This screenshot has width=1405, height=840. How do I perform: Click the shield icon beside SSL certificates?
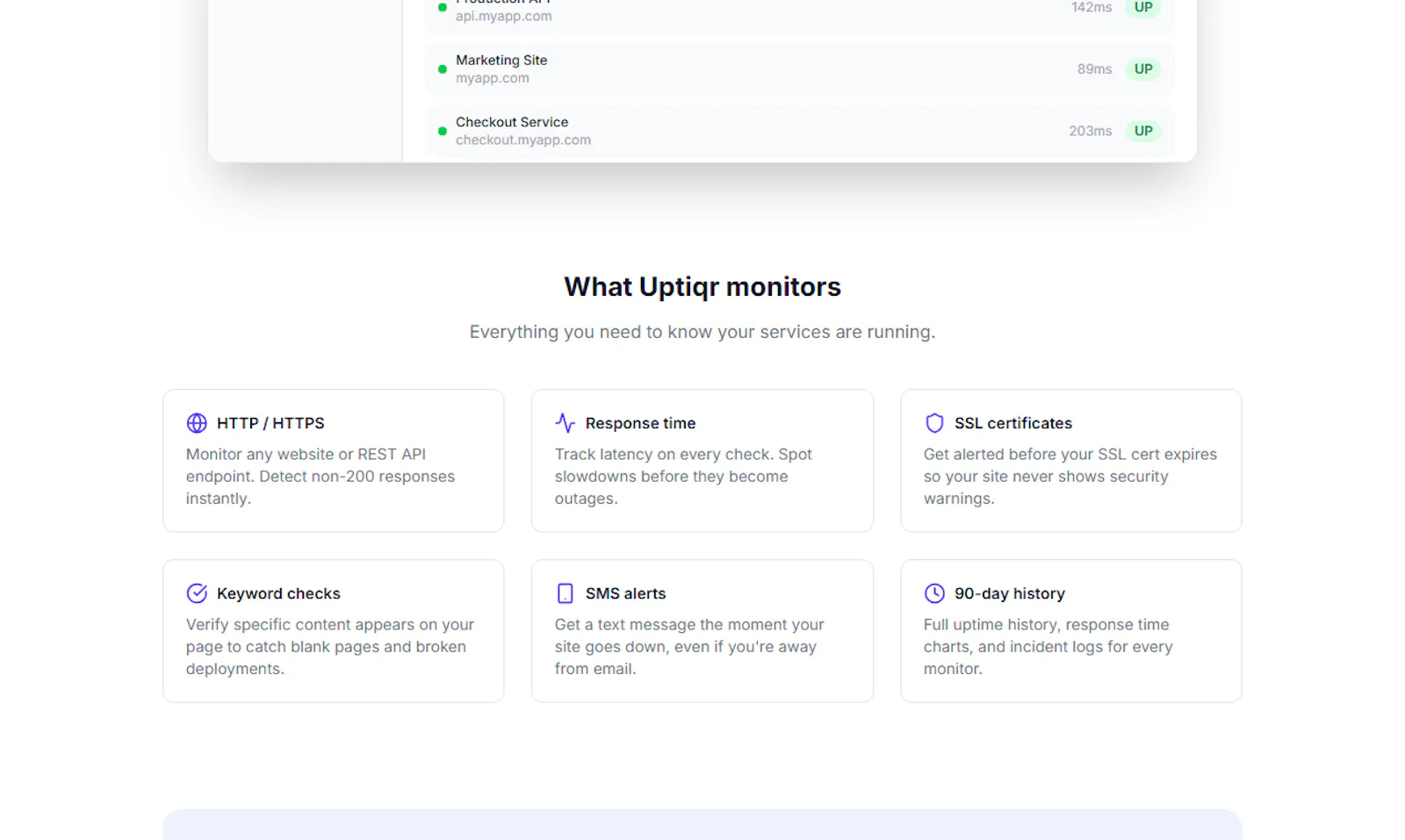click(934, 423)
